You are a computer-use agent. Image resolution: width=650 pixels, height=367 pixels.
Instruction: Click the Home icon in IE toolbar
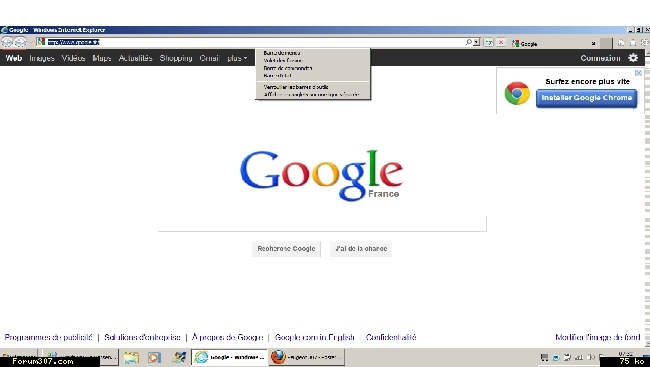pos(621,43)
